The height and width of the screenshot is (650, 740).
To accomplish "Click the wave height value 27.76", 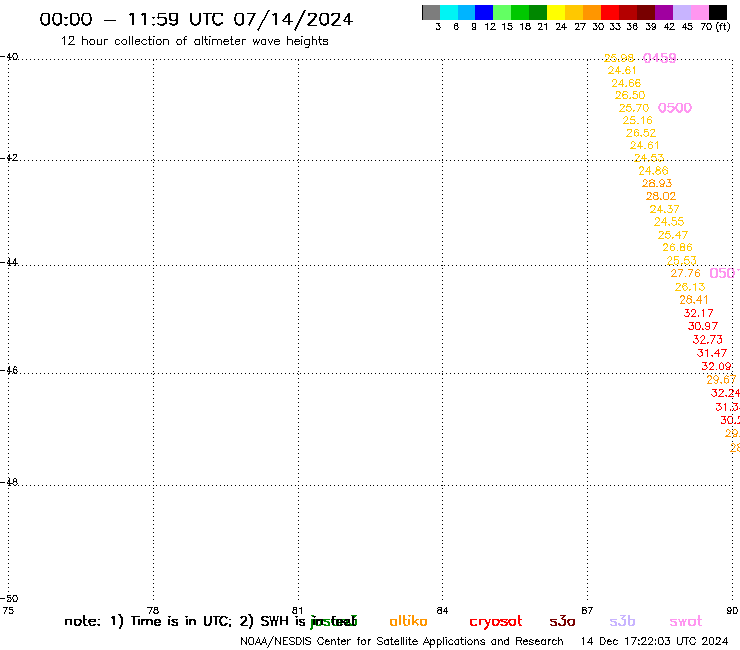I will coord(686,273).
